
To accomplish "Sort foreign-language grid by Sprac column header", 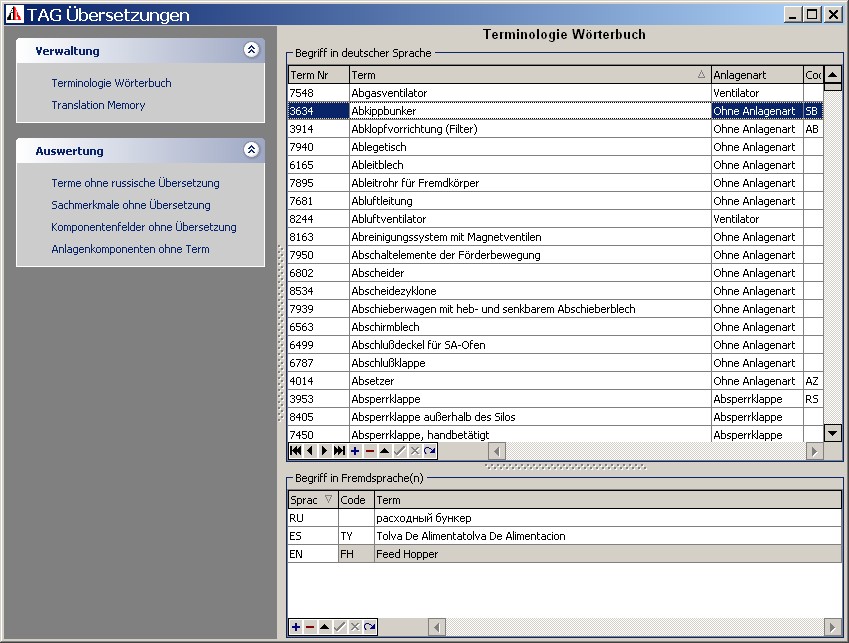I will pyautogui.click(x=312, y=500).
